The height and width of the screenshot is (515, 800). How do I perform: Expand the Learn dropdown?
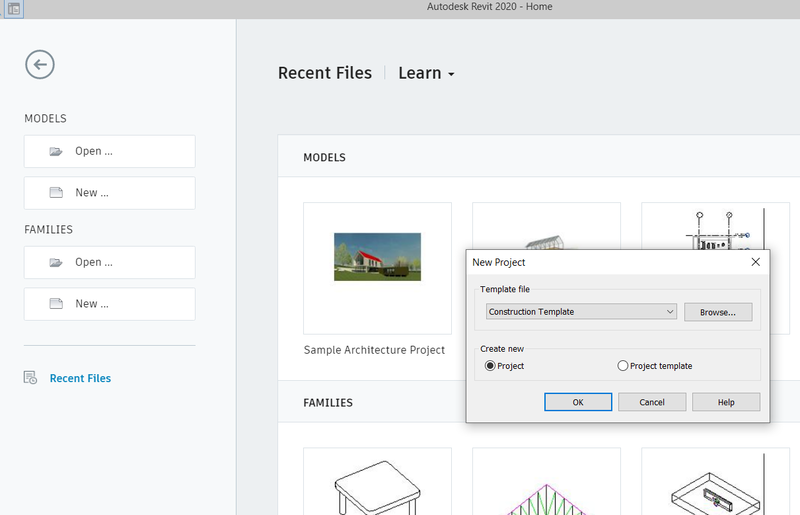tap(427, 73)
